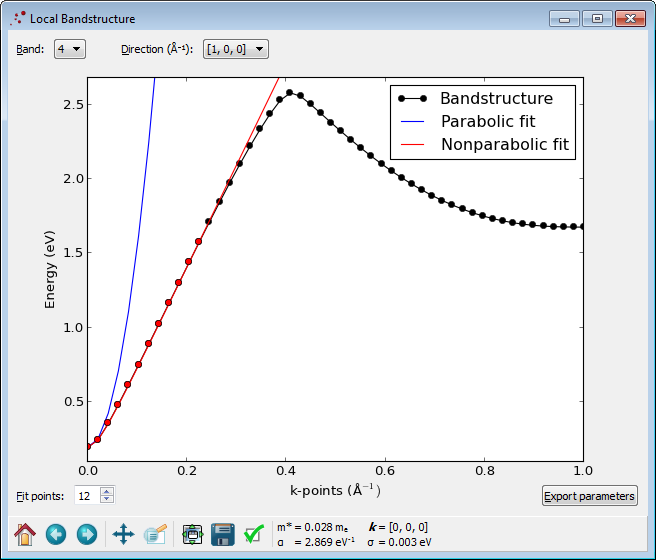Click the α = 2.869 eV⁻¹ readout
The height and width of the screenshot is (560, 656).
(316, 542)
